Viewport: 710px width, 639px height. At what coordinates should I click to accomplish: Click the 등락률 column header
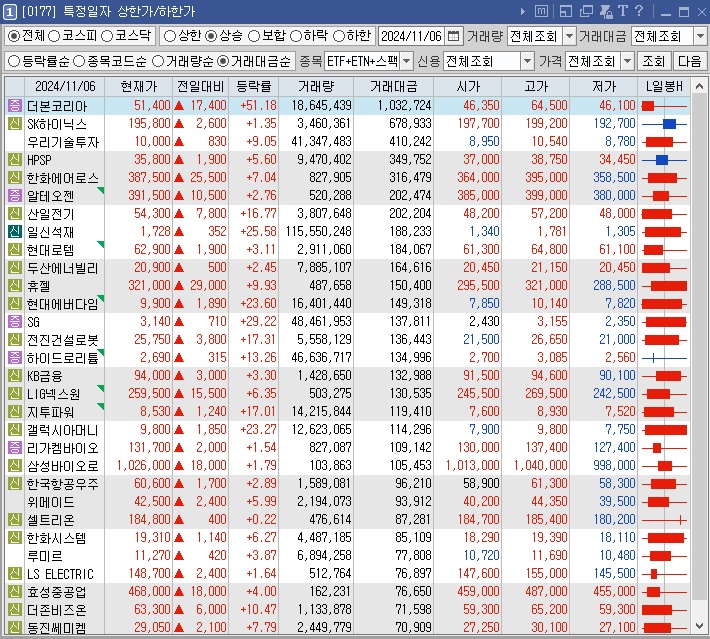[254, 86]
